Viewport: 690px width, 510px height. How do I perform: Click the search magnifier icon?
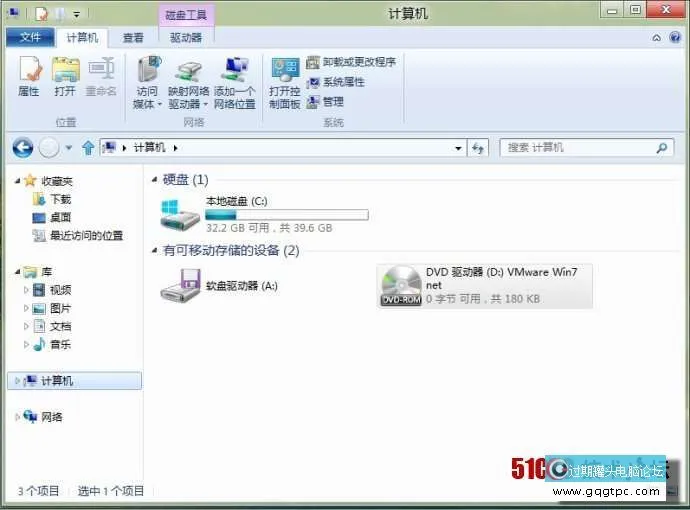pyautogui.click(x=661, y=147)
